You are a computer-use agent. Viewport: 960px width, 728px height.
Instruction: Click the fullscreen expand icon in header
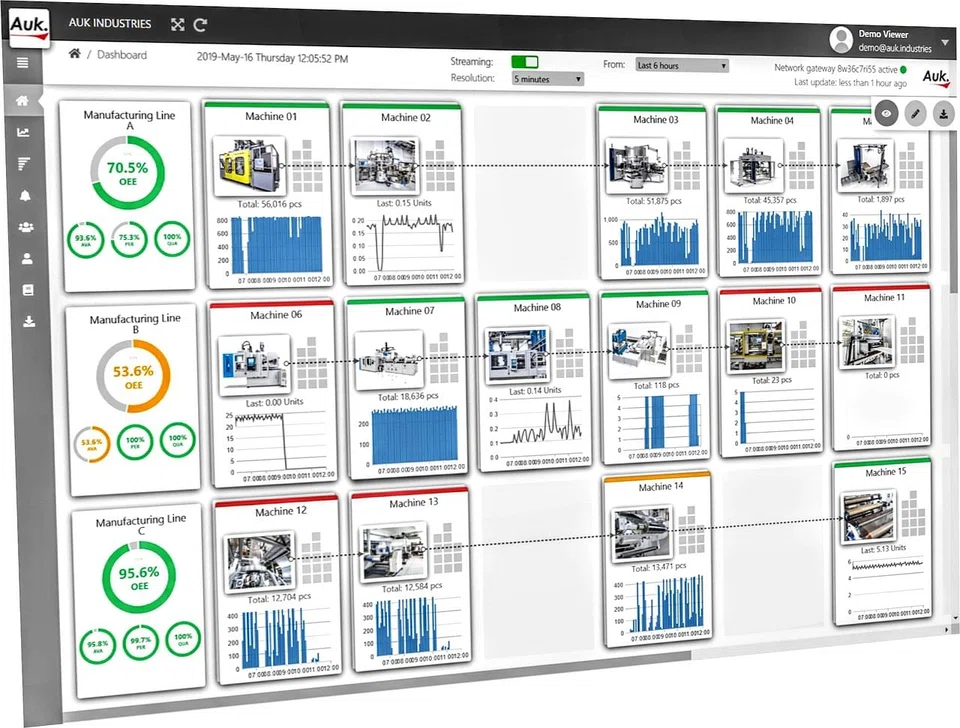(x=178, y=25)
